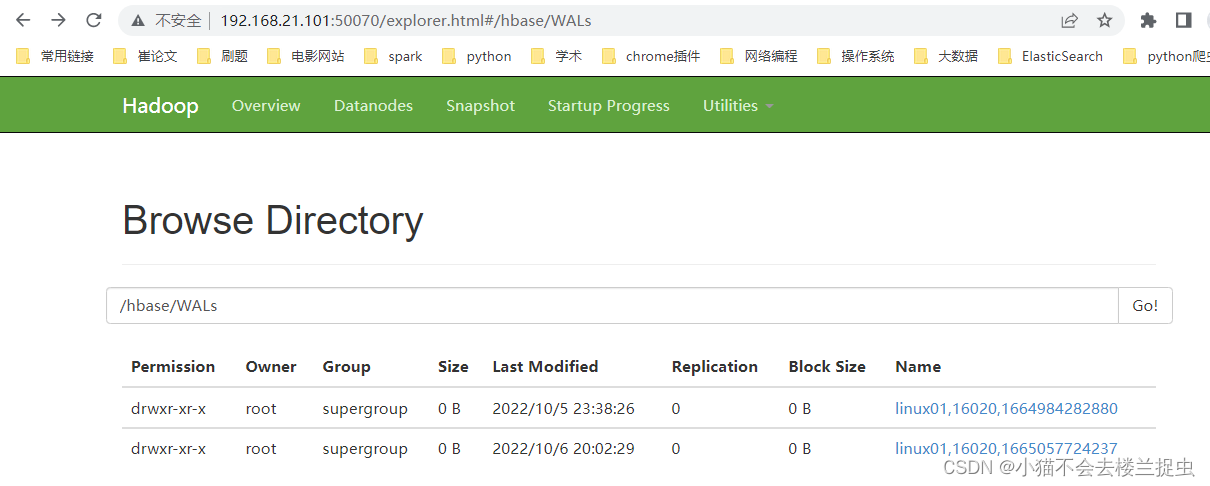
Task: Open directory linux01,16020,1664984282880
Action: tap(1006, 408)
